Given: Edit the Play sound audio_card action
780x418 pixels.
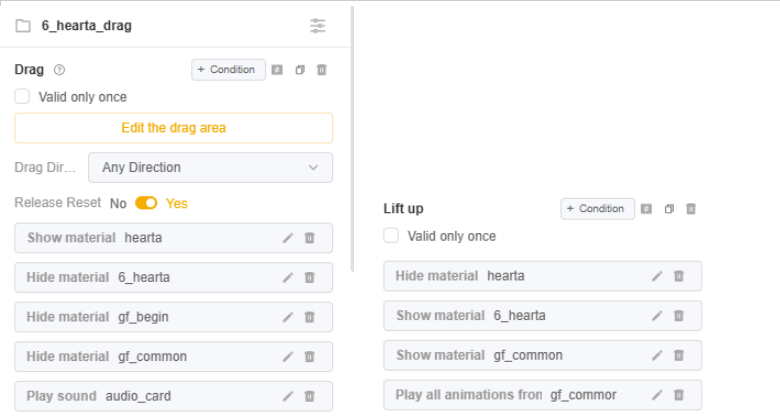Looking at the screenshot, I should [x=288, y=396].
